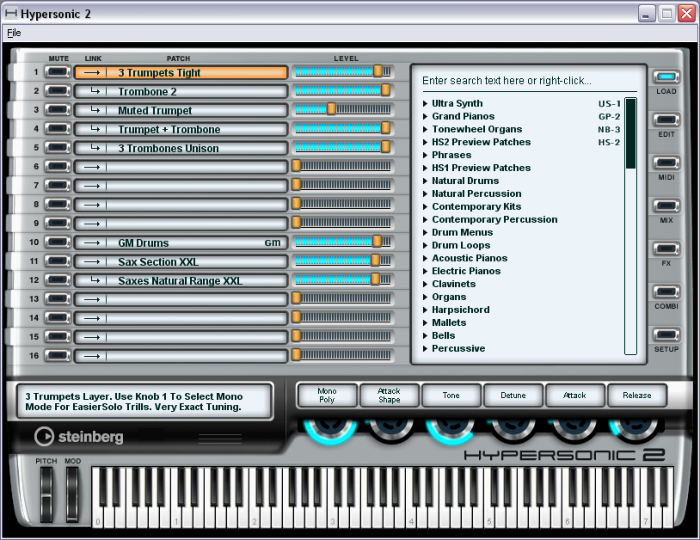Click link arrow on channel 16

(92, 356)
